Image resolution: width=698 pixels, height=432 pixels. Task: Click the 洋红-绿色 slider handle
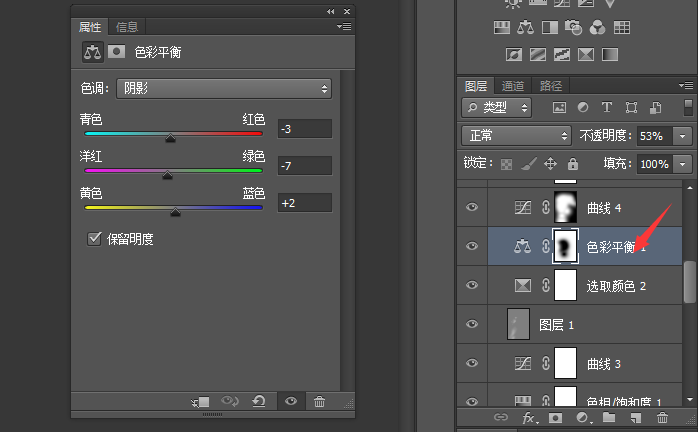(x=167, y=175)
